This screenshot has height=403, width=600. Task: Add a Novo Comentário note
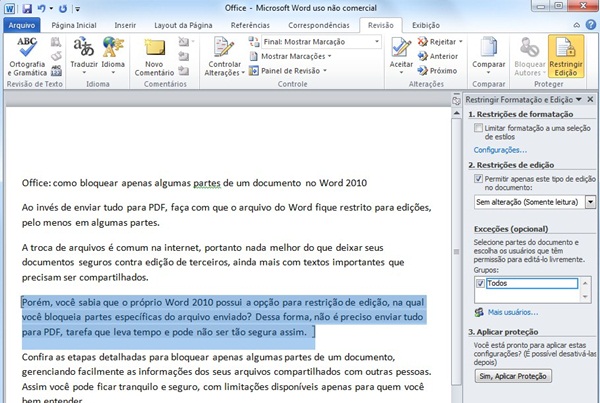coord(154,56)
